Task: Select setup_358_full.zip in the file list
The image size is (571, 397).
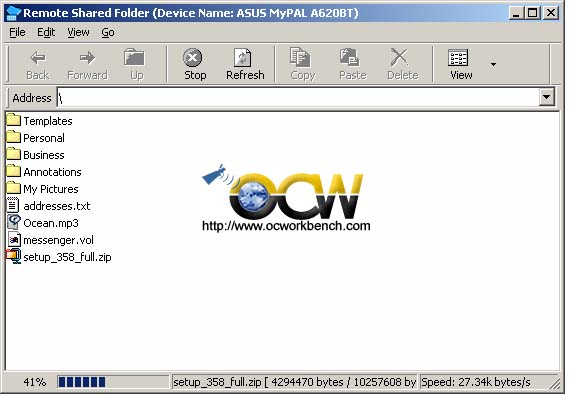Action: (x=67, y=257)
